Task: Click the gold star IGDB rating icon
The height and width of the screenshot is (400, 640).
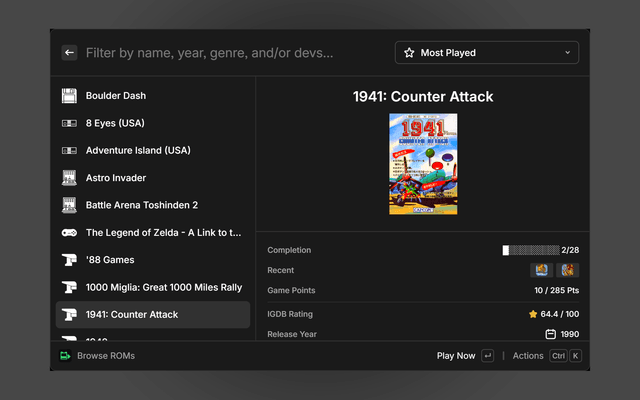Action: pos(533,314)
